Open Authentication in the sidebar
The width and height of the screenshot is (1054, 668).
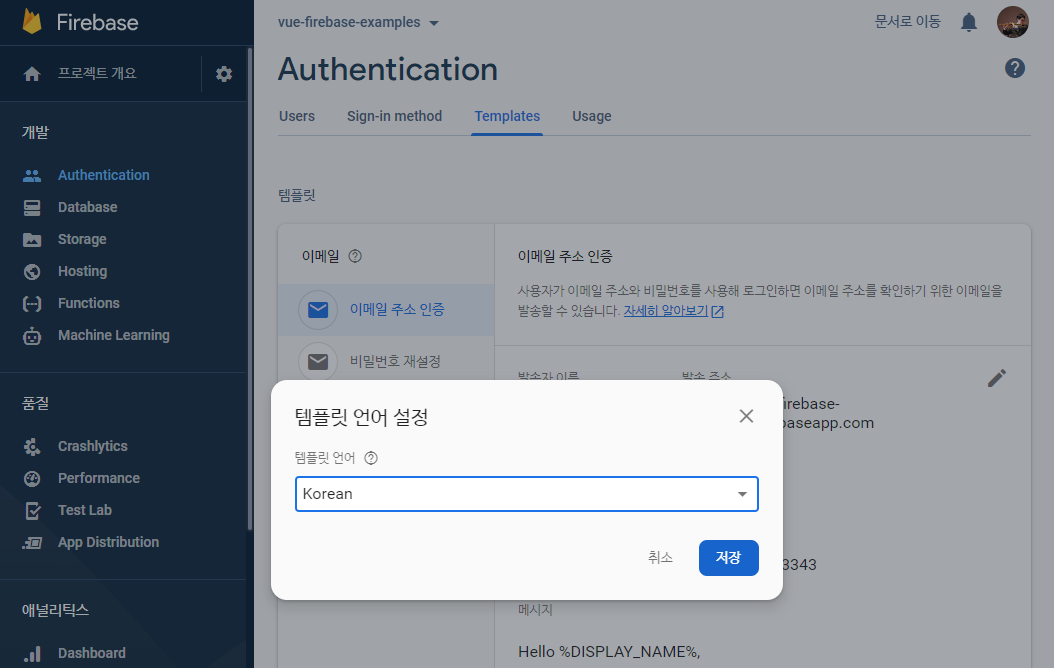pyautogui.click(x=104, y=175)
